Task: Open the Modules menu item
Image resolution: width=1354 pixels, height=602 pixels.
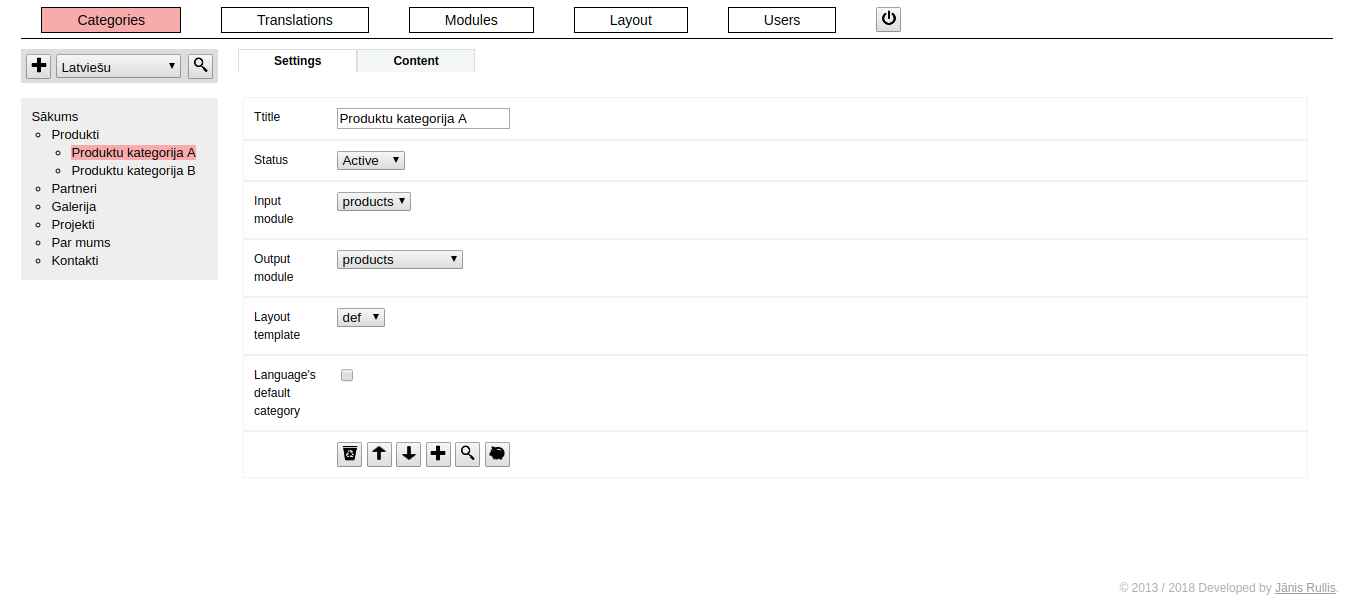Action: [471, 20]
